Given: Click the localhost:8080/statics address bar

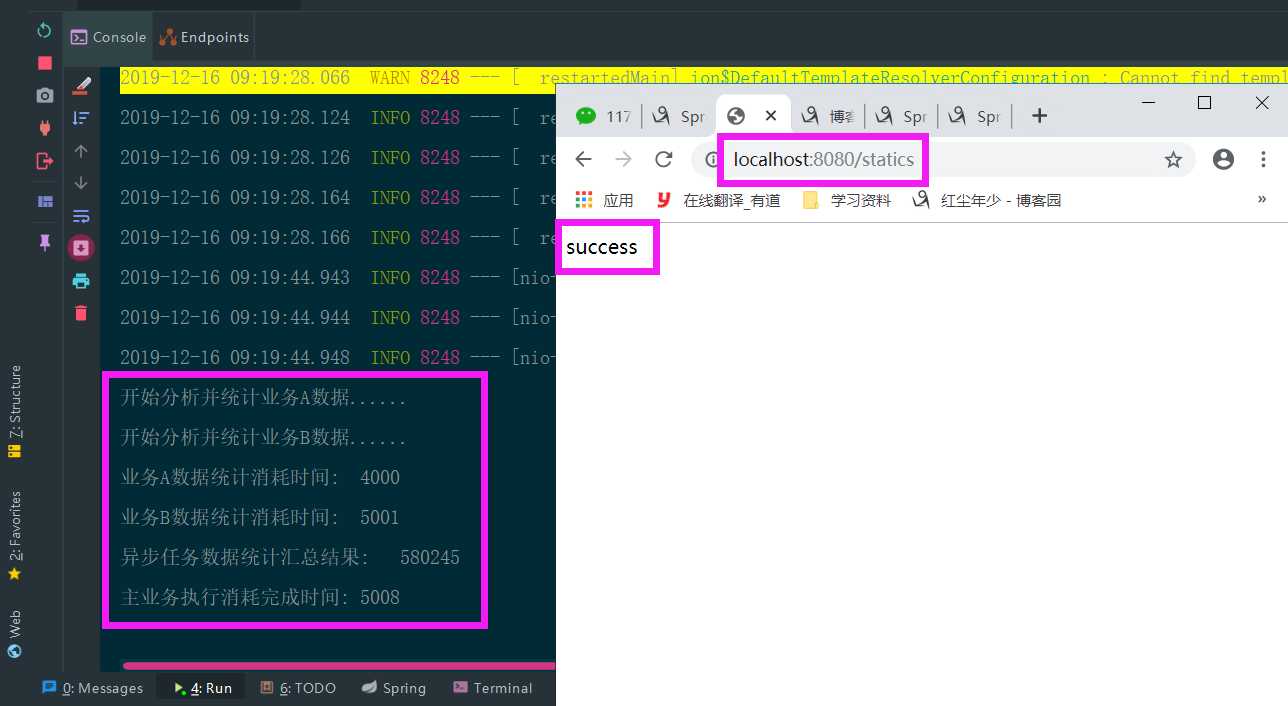Looking at the screenshot, I should pos(823,159).
